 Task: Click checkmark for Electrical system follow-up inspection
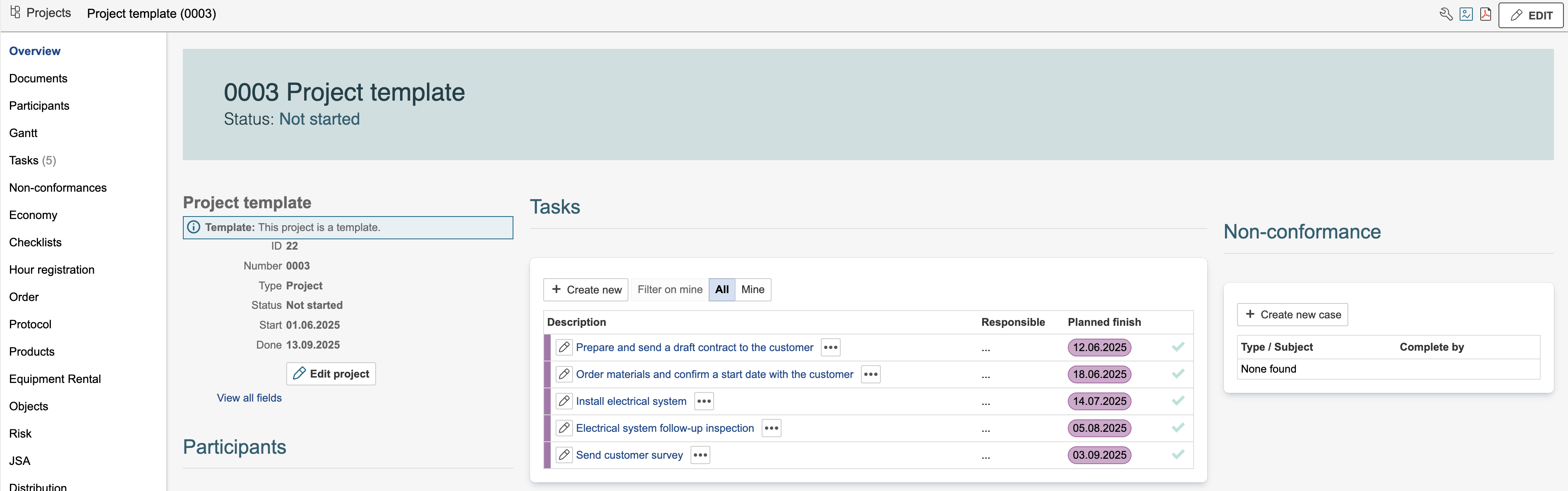click(x=1178, y=428)
